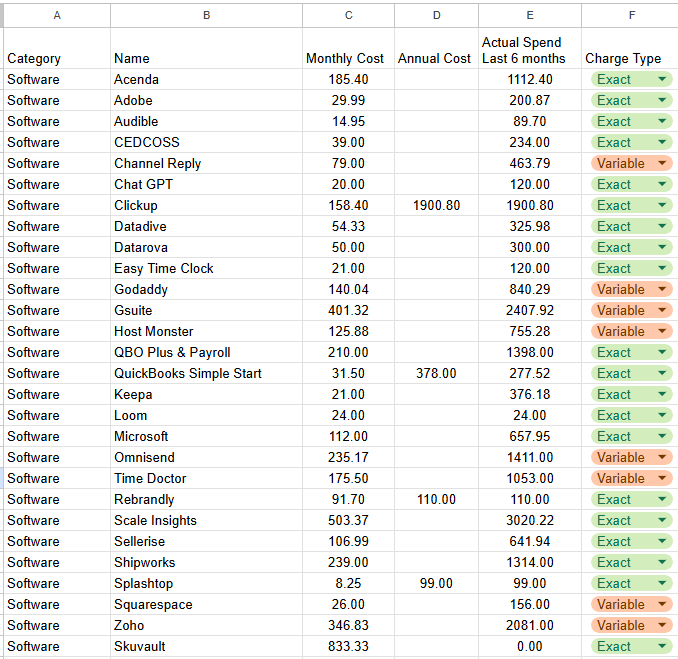Open Charge Type dropdown for Skuvault

(631, 646)
